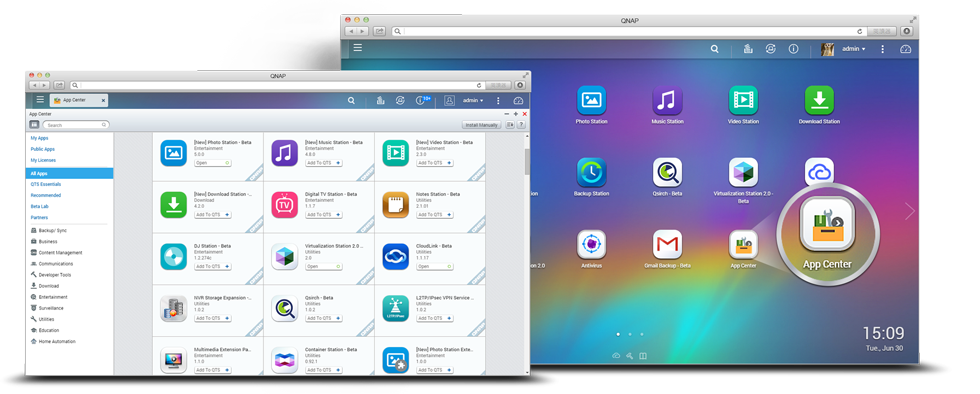Screen dimensions: 980x394
Task: Toggle App Center view mode icon beside search
Action: [x=34, y=125]
